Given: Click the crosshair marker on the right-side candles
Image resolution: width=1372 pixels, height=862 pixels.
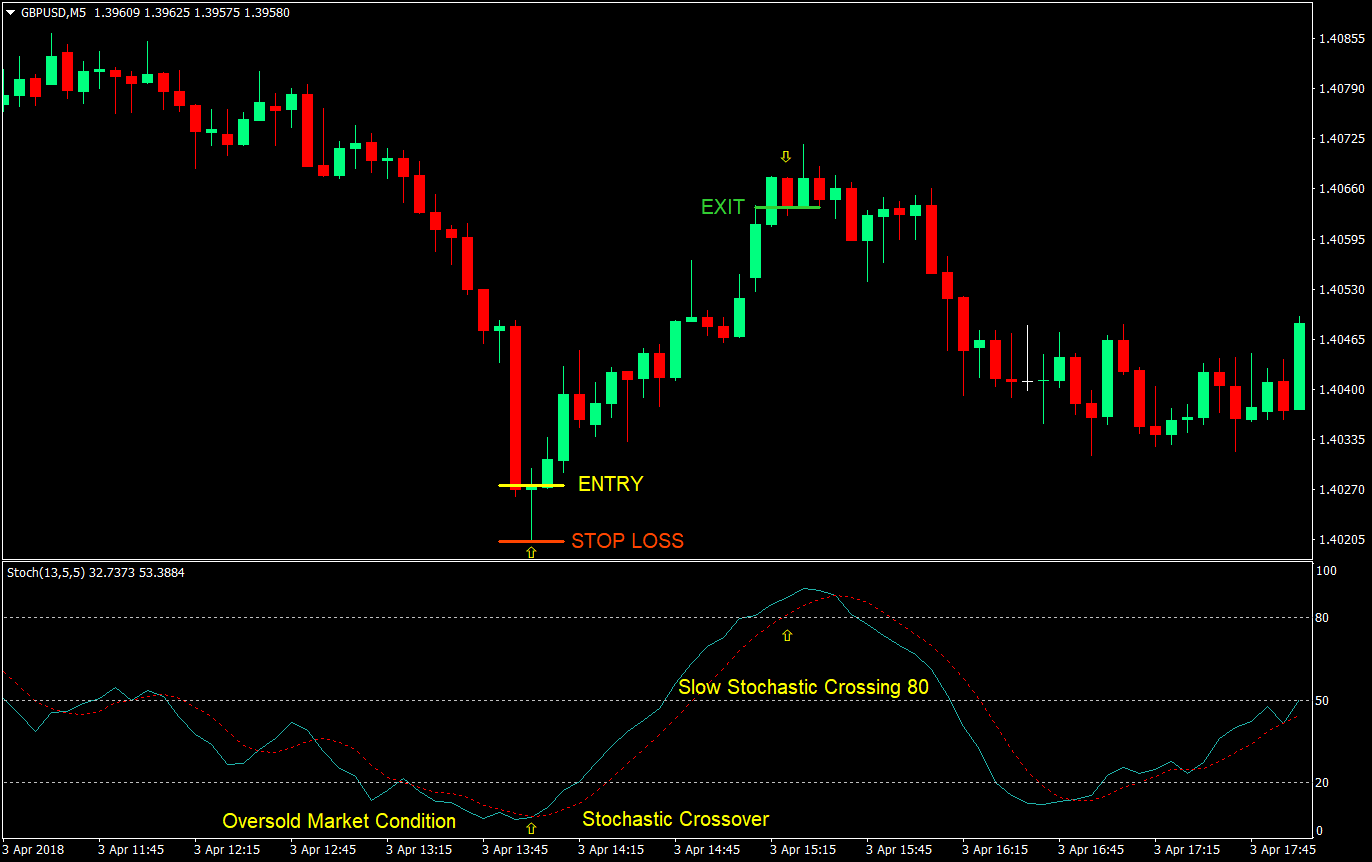Looking at the screenshot, I should (1028, 381).
